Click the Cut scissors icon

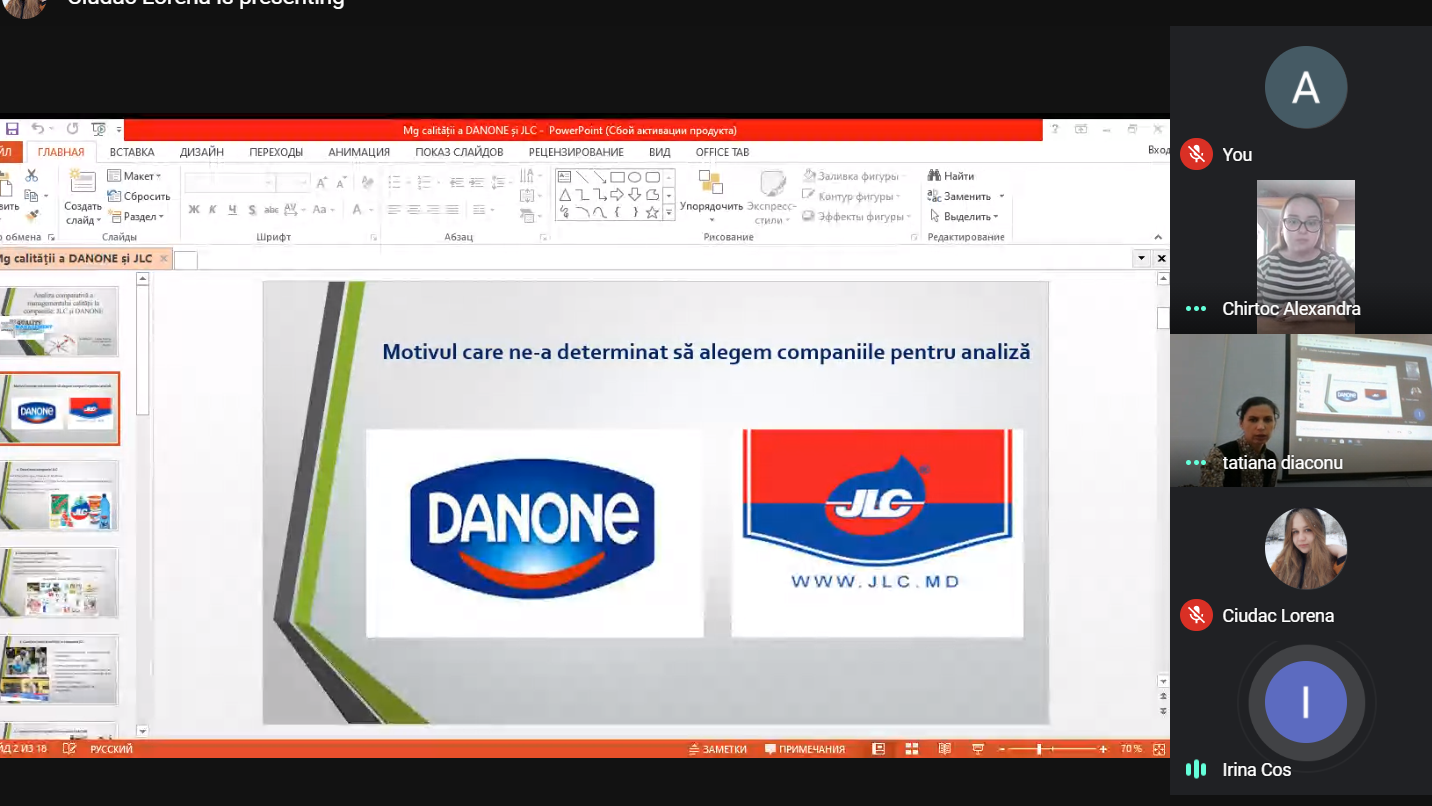[x=32, y=176]
